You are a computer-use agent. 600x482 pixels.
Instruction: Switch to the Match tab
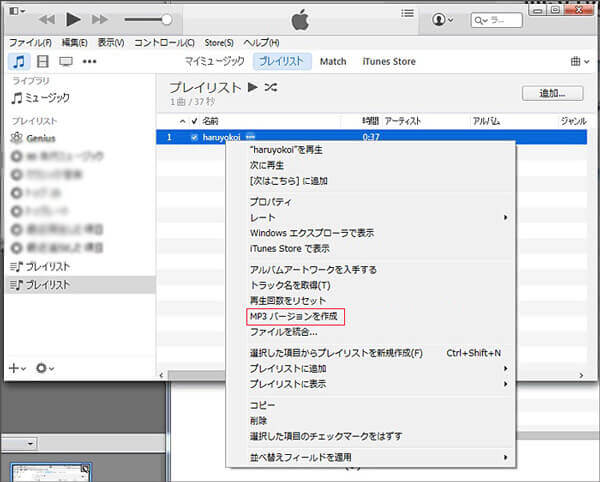pos(333,62)
